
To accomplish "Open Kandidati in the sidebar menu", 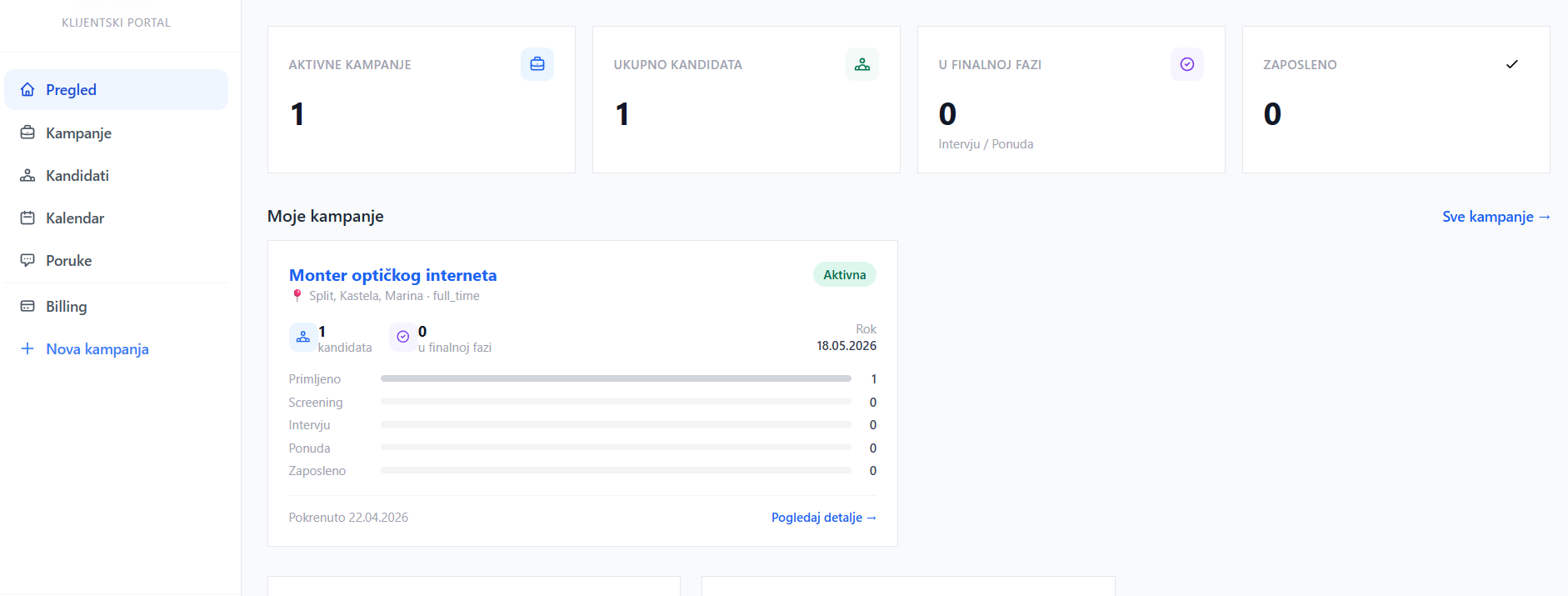I will pyautogui.click(x=77, y=176).
